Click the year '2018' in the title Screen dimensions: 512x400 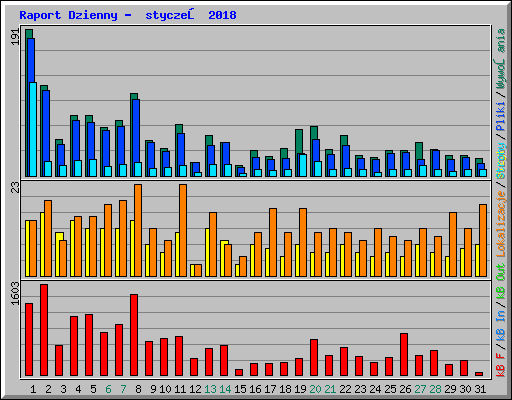222,15
